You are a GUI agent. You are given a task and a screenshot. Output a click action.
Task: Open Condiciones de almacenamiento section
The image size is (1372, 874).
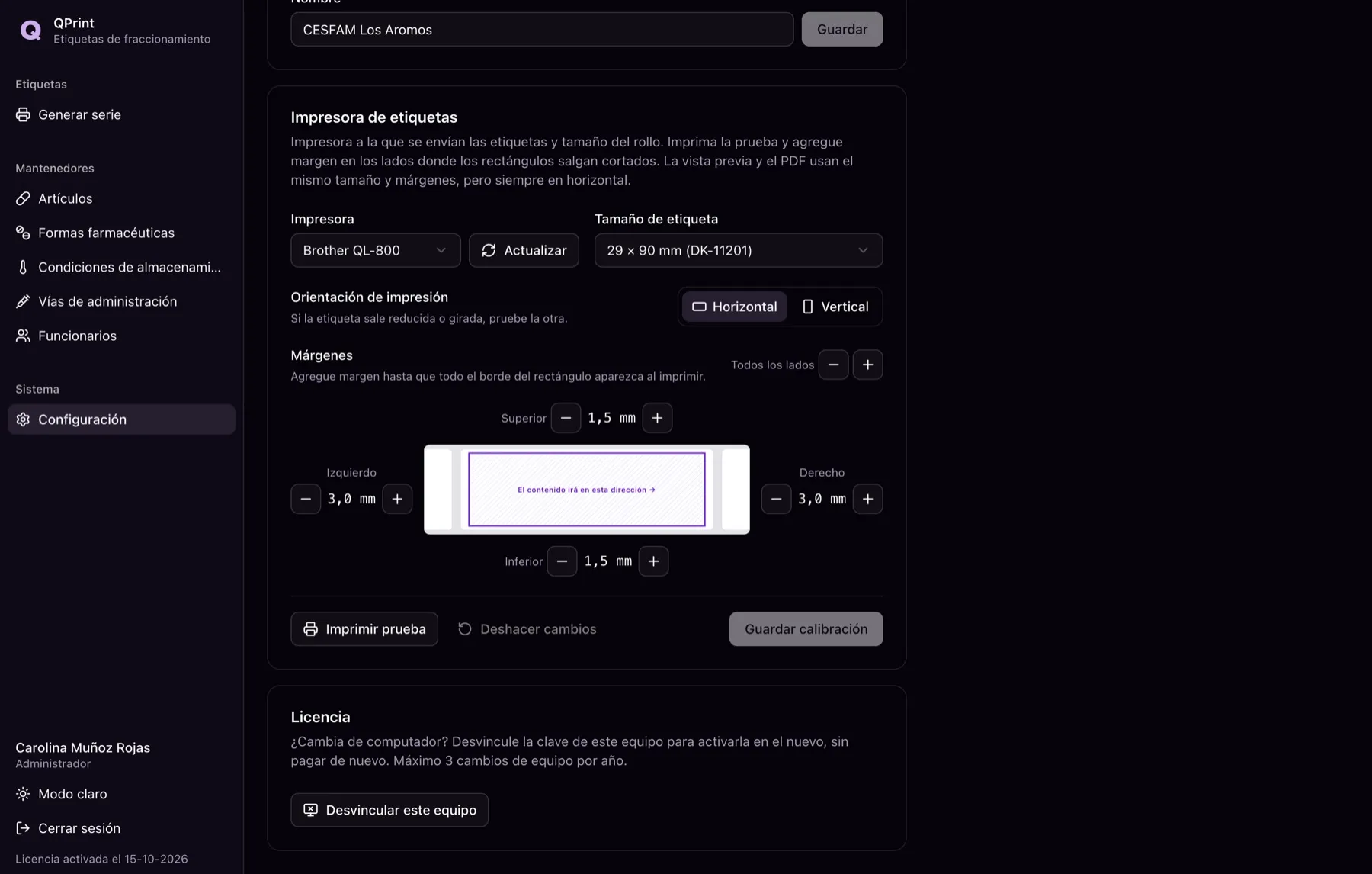[x=121, y=267]
